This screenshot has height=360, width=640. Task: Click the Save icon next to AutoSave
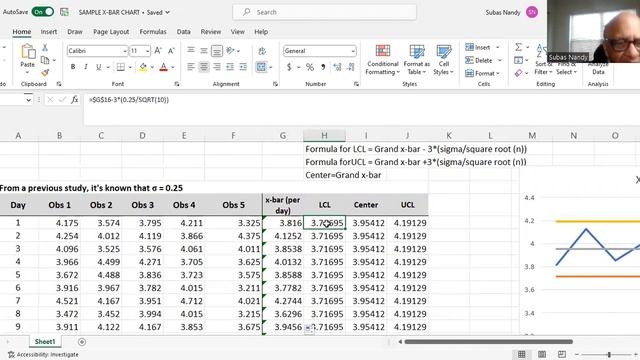pyautogui.click(x=64, y=12)
